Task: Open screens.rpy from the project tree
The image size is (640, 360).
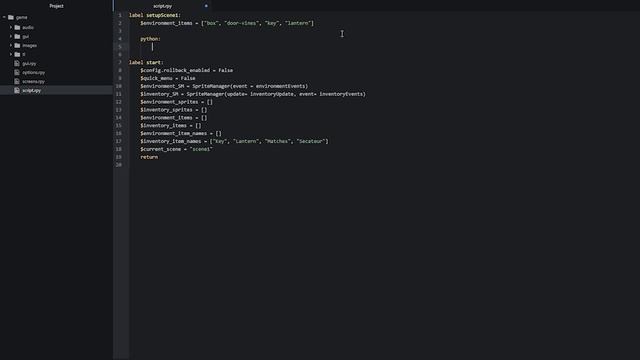Action: pyautogui.click(x=33, y=81)
